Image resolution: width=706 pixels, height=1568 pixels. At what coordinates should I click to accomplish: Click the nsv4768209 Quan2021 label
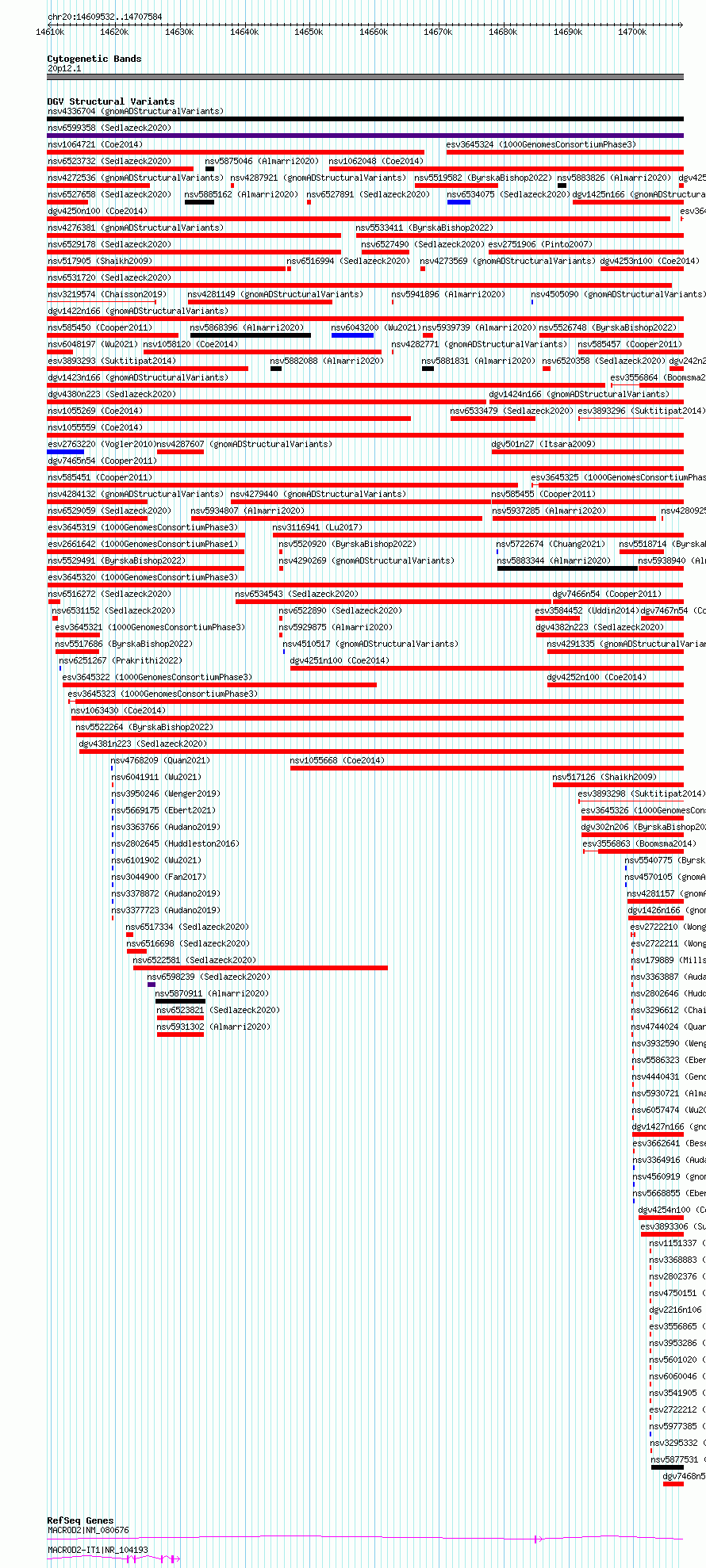point(161,760)
